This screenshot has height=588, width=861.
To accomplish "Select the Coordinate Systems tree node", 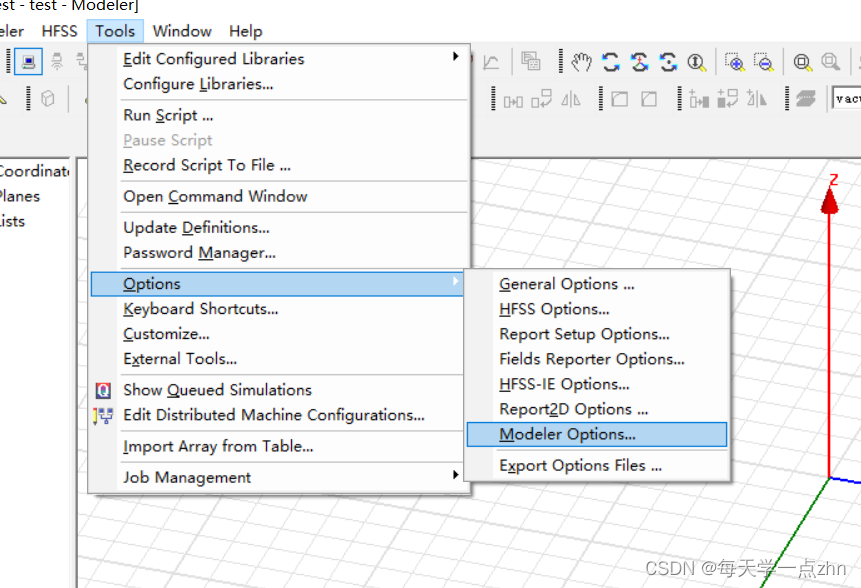I will point(35,171).
